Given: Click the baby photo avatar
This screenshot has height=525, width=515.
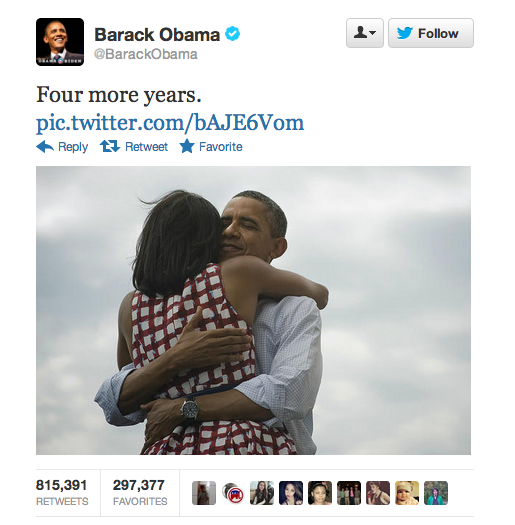Looking at the screenshot, I should (x=407, y=493).
